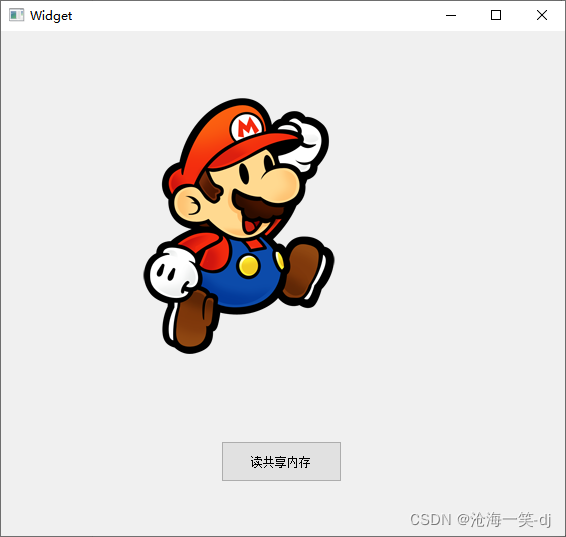Click the Widget title text
566x537 pixels.
51,16
